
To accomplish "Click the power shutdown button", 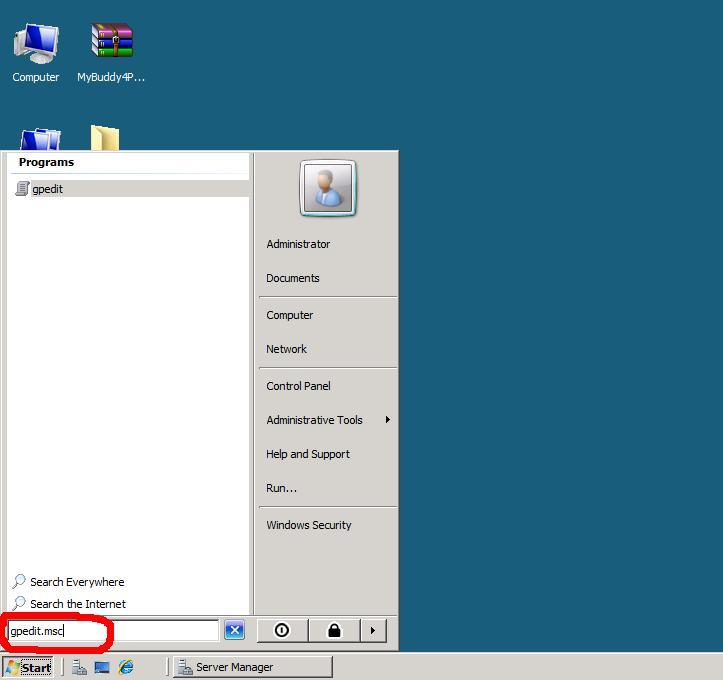I will click(x=282, y=630).
